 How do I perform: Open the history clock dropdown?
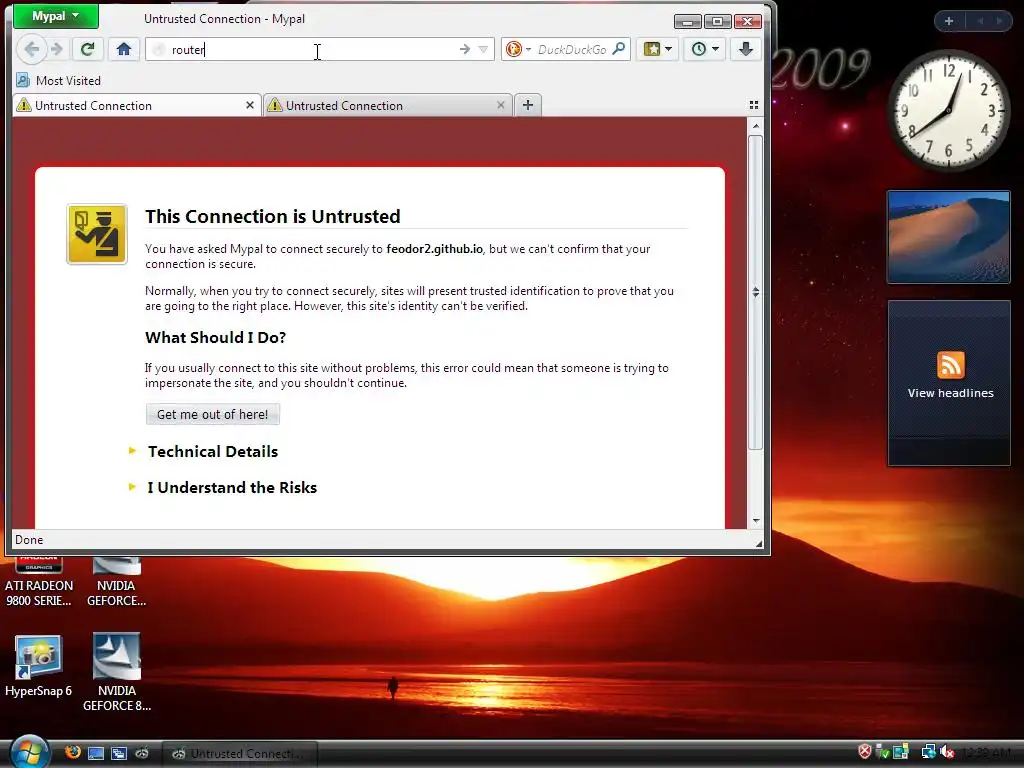(705, 49)
